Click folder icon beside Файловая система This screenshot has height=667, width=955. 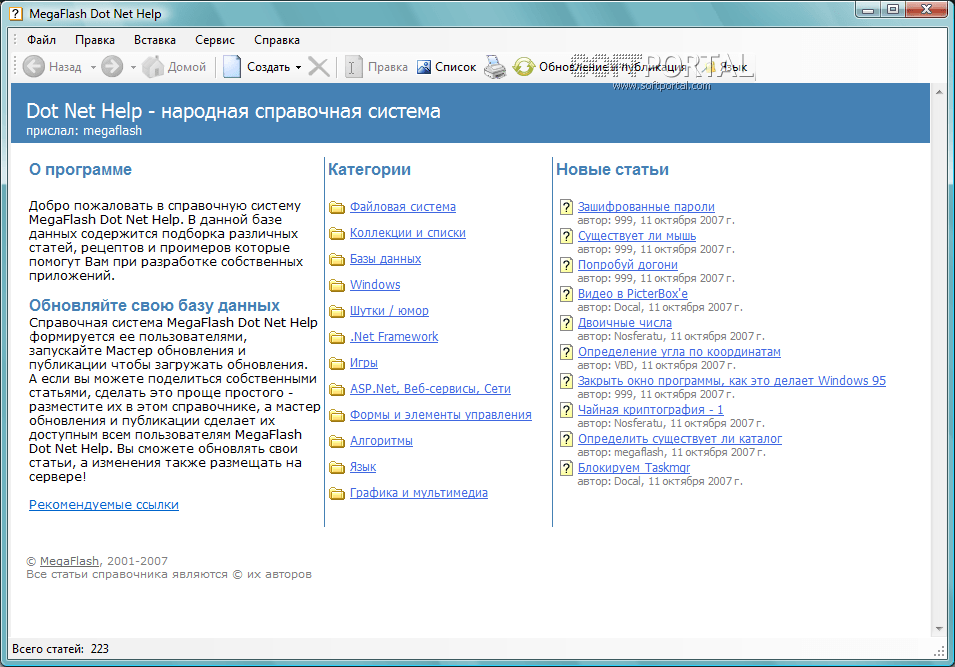(x=337, y=208)
